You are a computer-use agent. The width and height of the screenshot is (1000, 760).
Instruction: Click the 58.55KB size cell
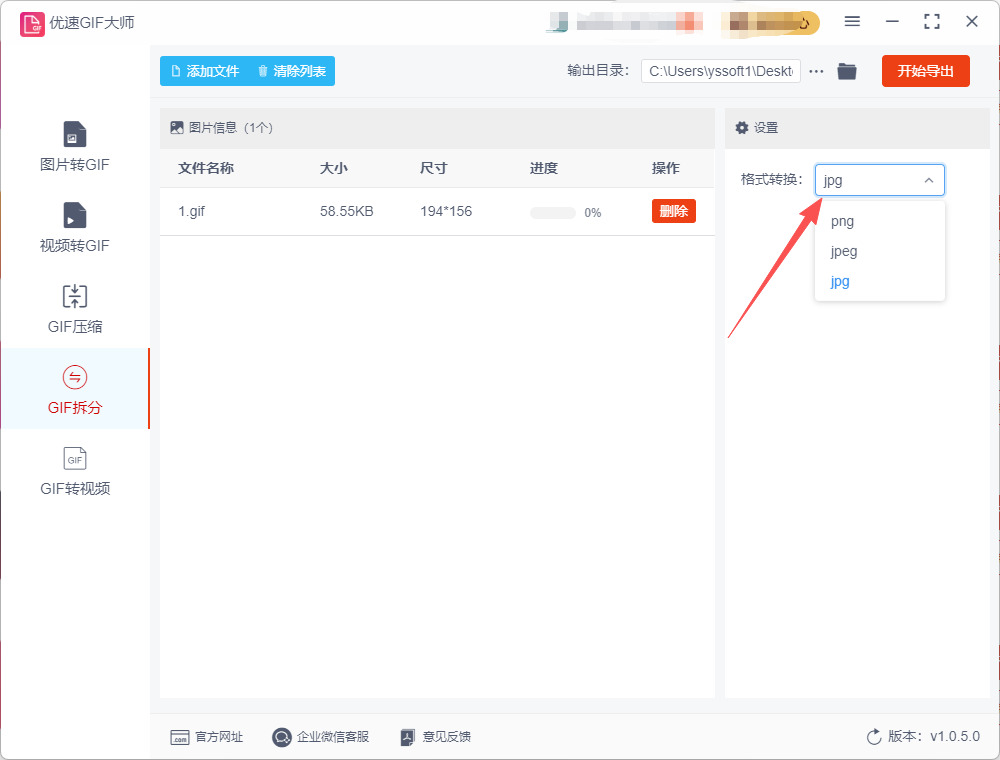pos(346,211)
